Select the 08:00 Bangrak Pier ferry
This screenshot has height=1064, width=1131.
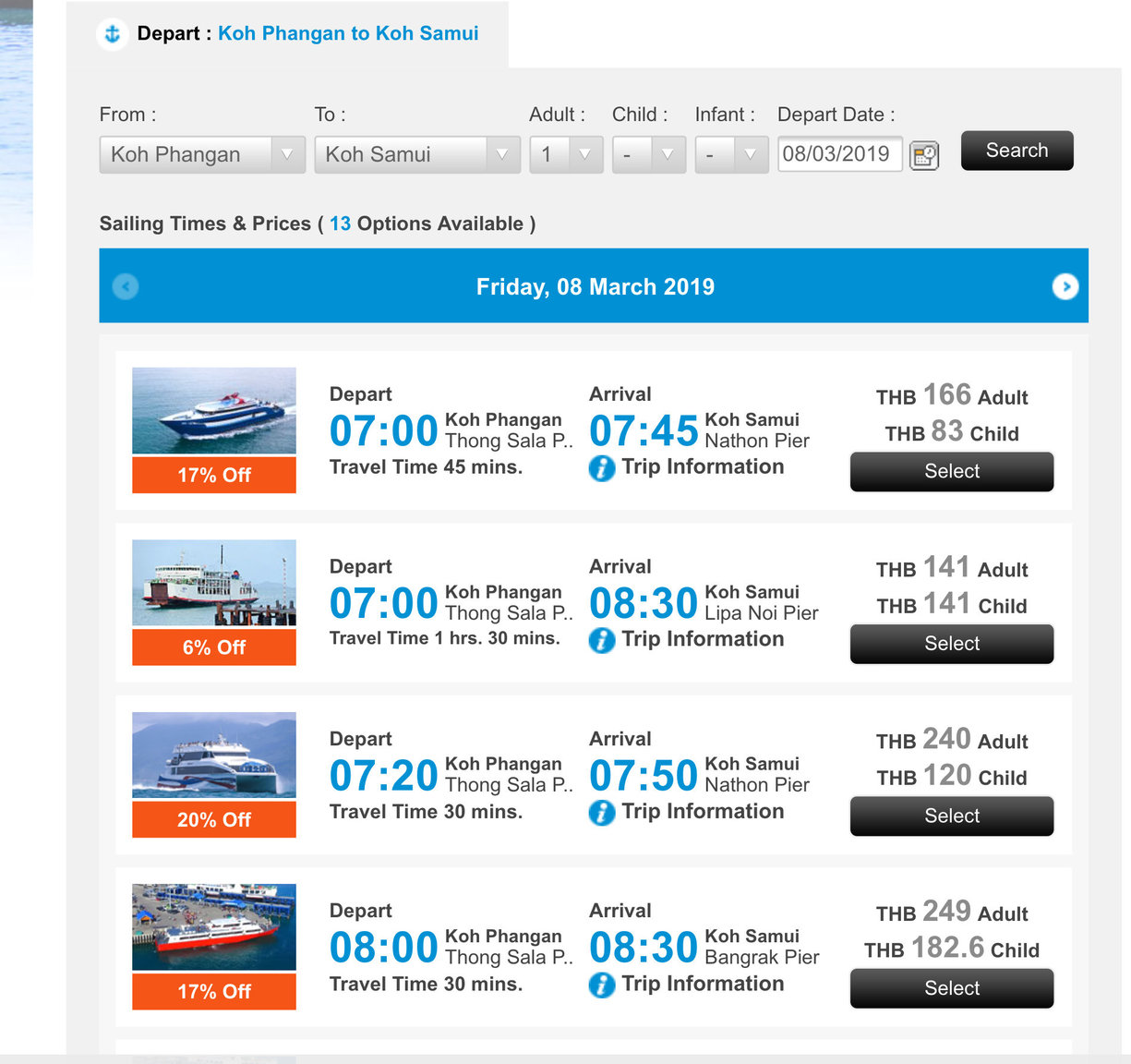pos(952,988)
